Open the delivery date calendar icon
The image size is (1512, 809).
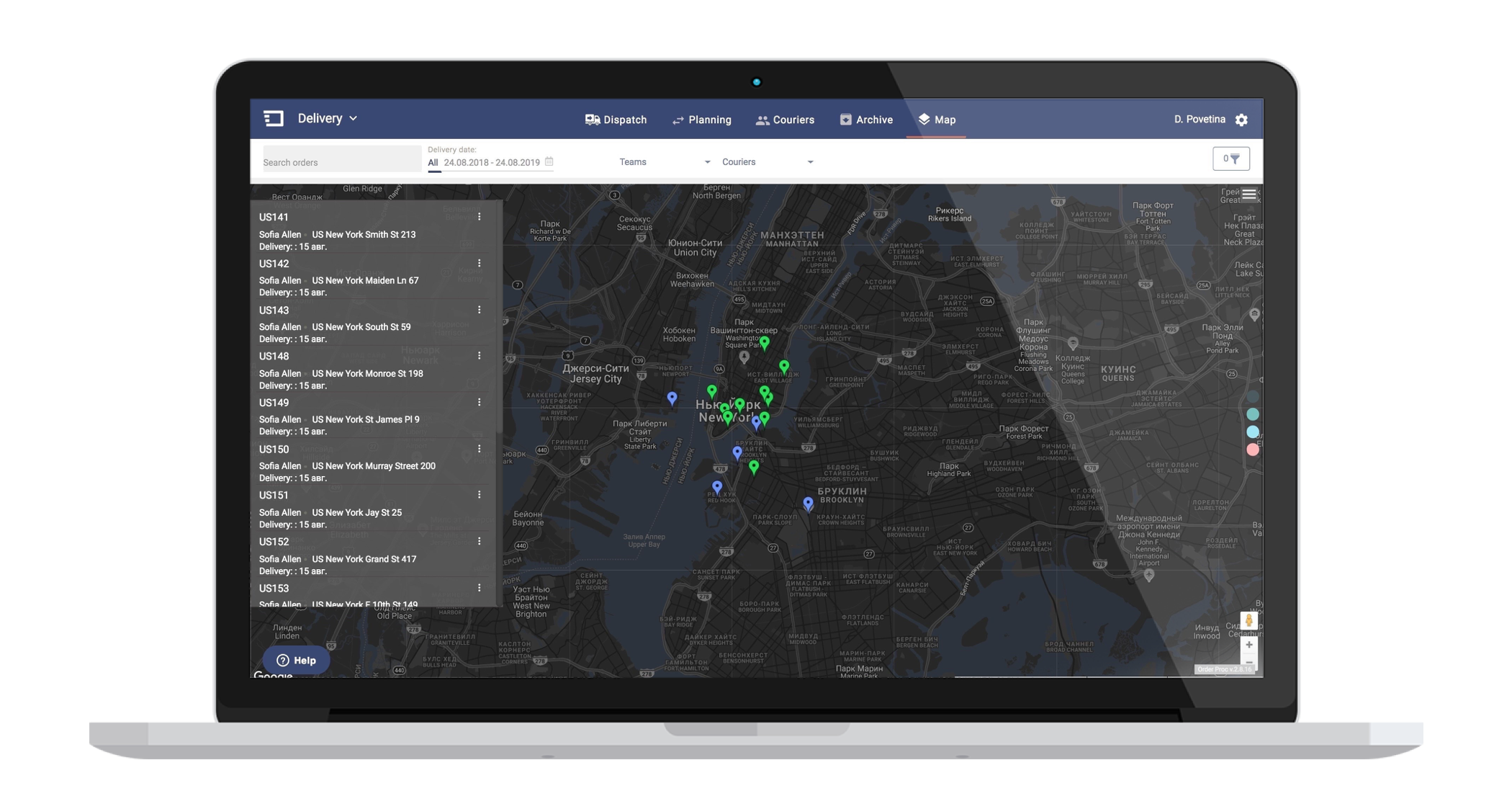point(549,161)
